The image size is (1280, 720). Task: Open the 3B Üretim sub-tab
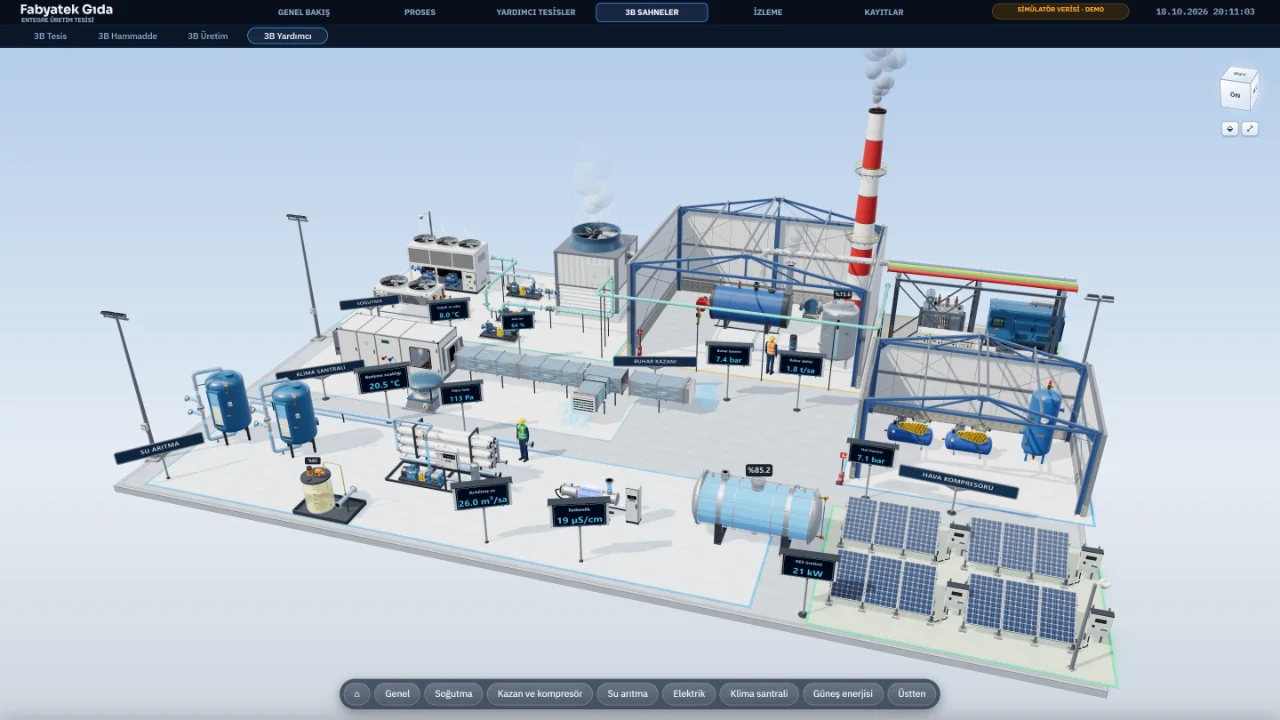(208, 36)
